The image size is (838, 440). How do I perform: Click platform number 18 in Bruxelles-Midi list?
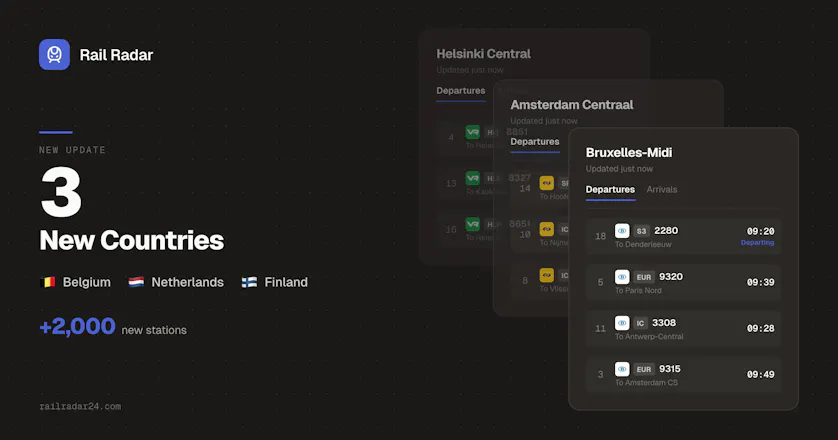(601, 236)
